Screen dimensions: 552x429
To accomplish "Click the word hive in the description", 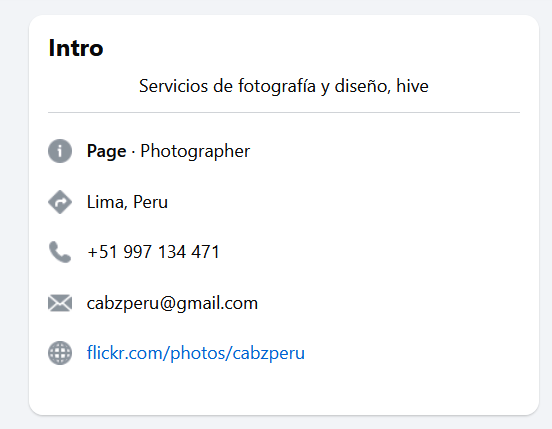I will pyautogui.click(x=412, y=86).
